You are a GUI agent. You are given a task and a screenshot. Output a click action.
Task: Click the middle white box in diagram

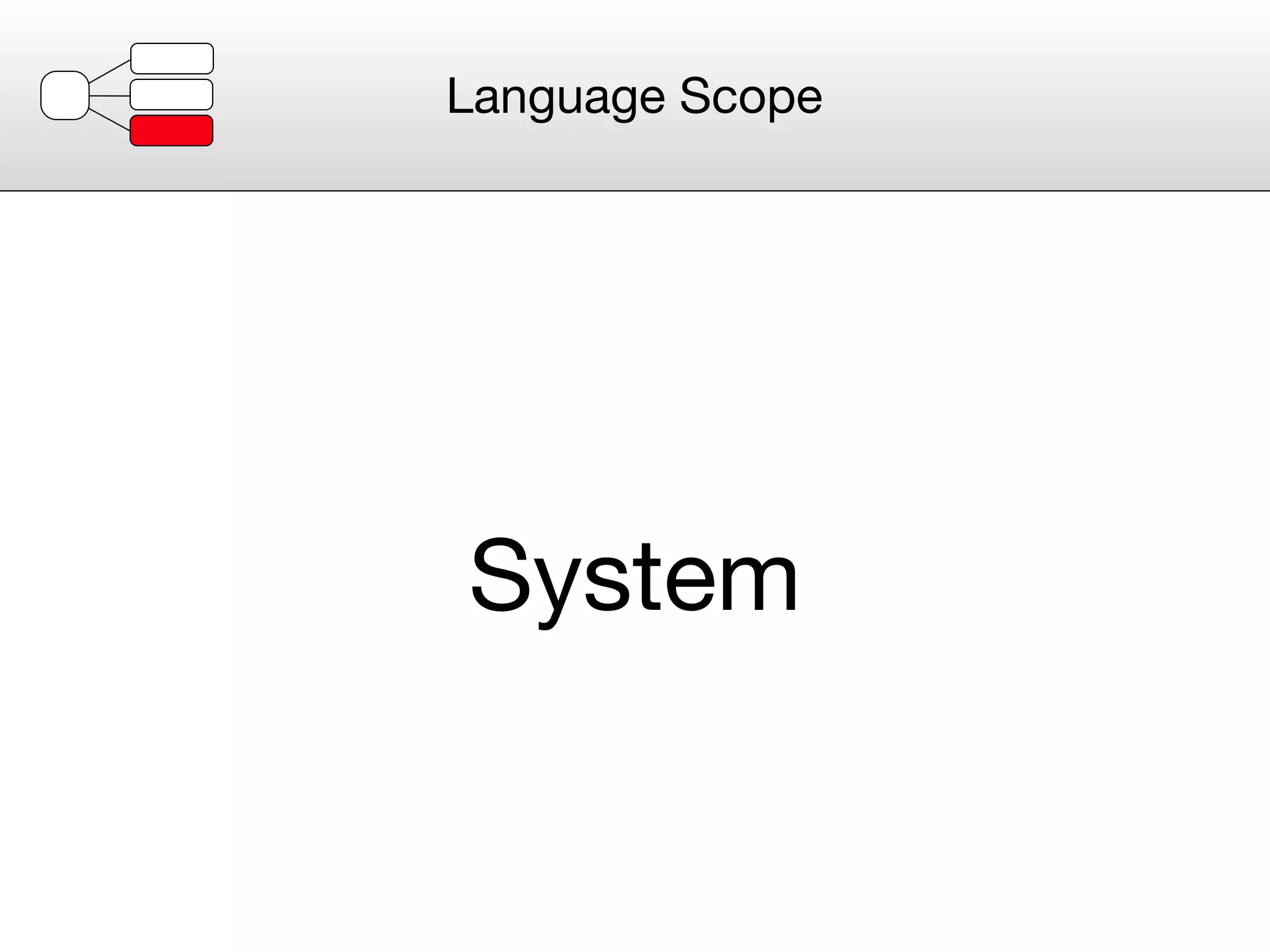pos(172,95)
